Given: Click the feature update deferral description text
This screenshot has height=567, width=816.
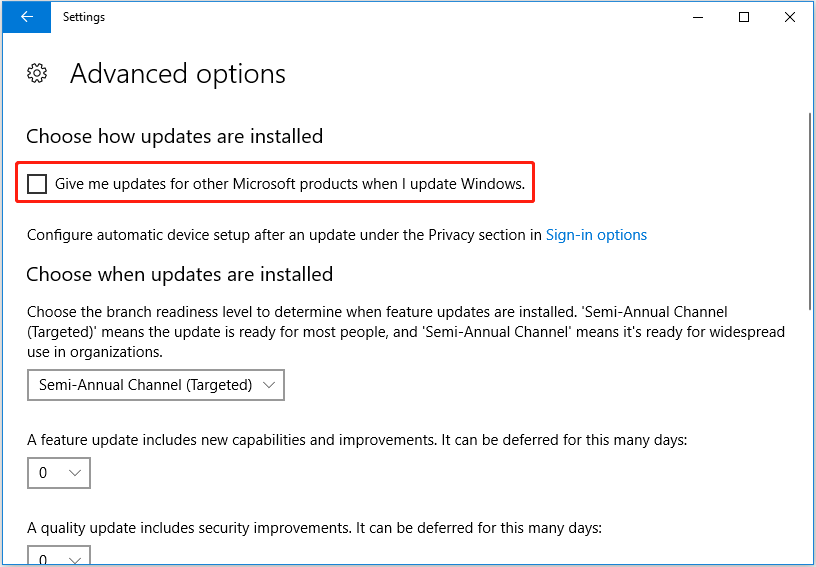Looking at the screenshot, I should pos(357,440).
